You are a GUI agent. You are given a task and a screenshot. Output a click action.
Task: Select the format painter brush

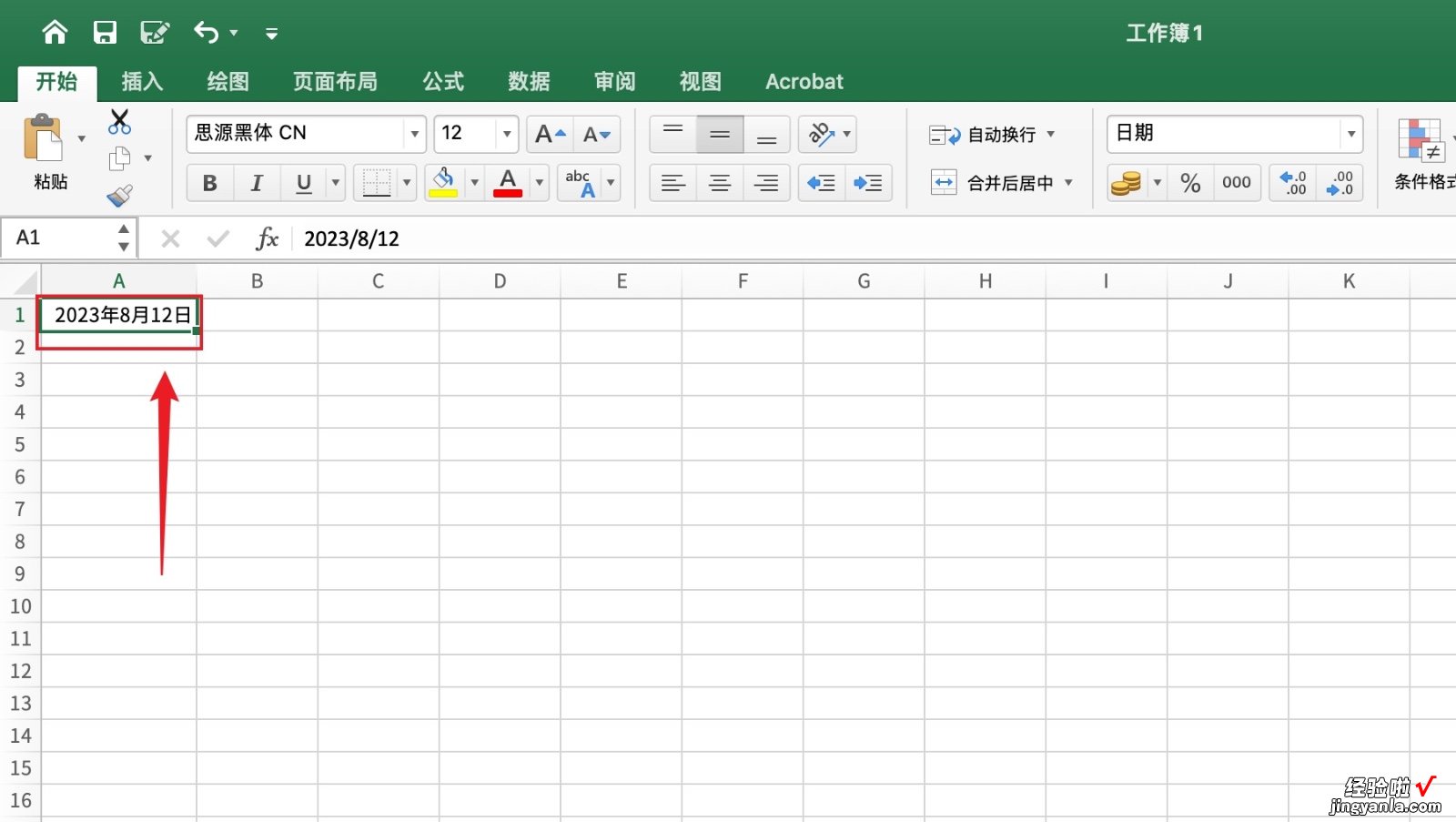click(x=119, y=195)
